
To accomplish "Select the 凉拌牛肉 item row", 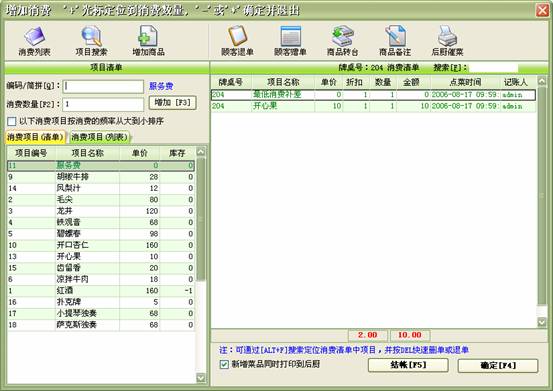I will pyautogui.click(x=101, y=279).
